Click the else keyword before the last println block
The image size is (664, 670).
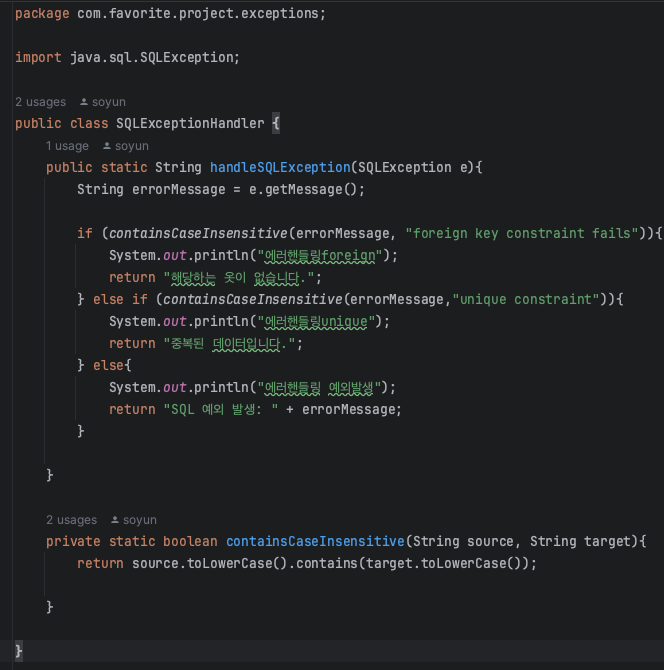108,366
